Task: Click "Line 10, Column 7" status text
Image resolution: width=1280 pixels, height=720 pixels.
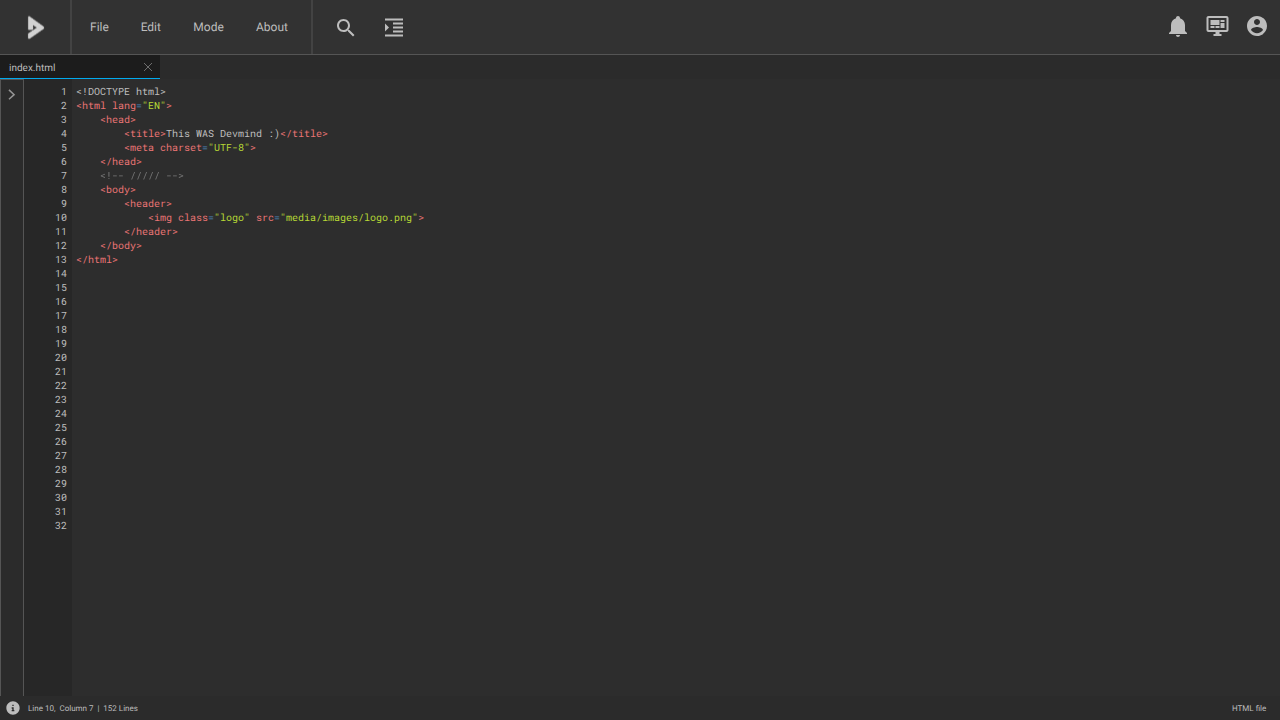Action: click(60, 708)
